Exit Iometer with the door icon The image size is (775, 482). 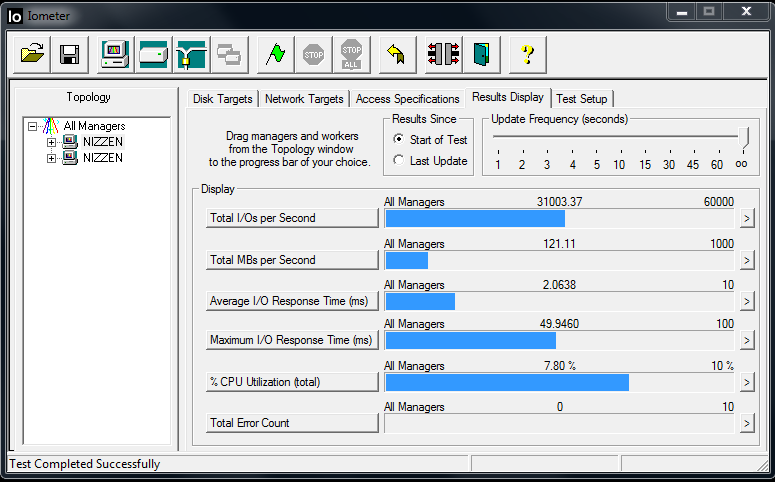click(x=481, y=54)
